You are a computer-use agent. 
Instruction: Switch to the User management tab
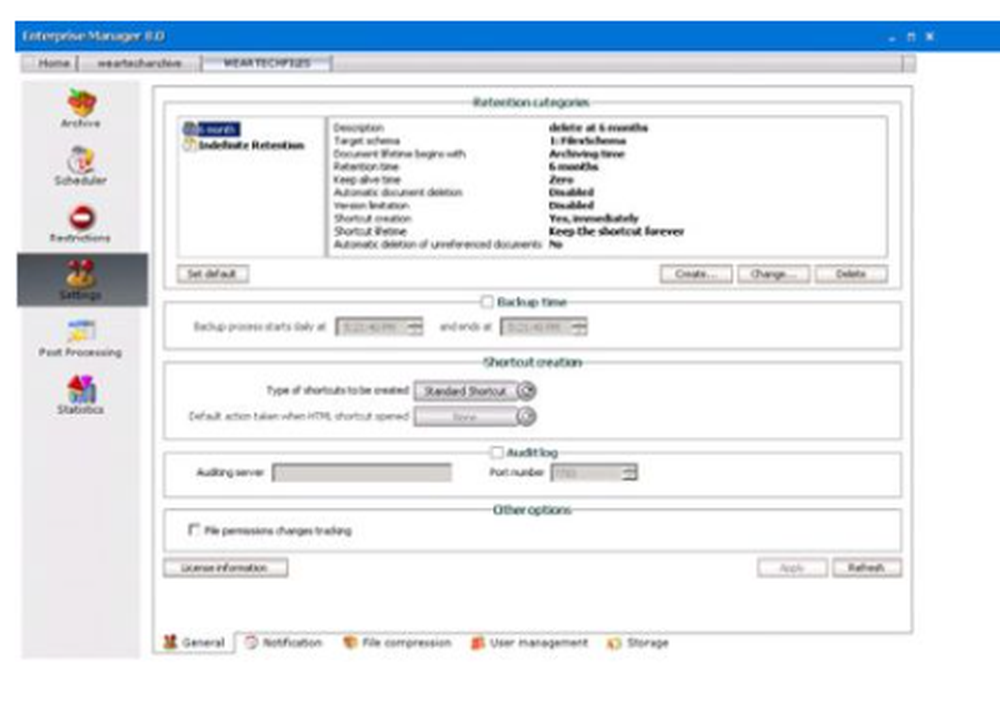(x=529, y=643)
